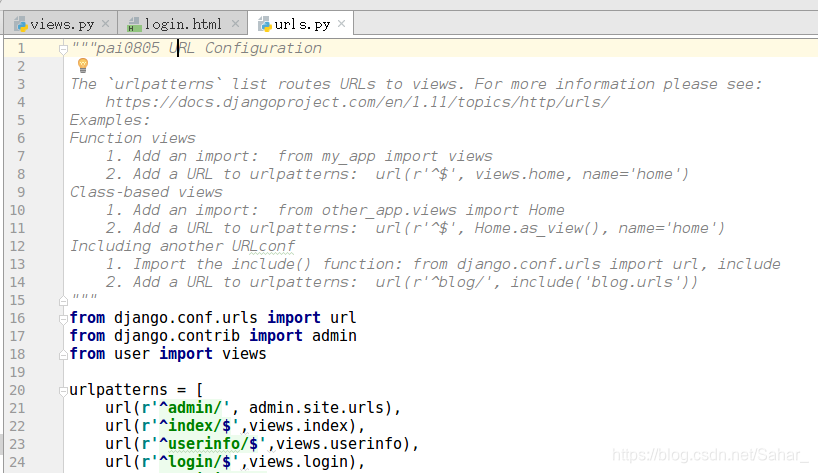Click line number 1 in the gutter
Image resolution: width=818 pixels, height=473 pixels.
pyautogui.click(x=21, y=48)
